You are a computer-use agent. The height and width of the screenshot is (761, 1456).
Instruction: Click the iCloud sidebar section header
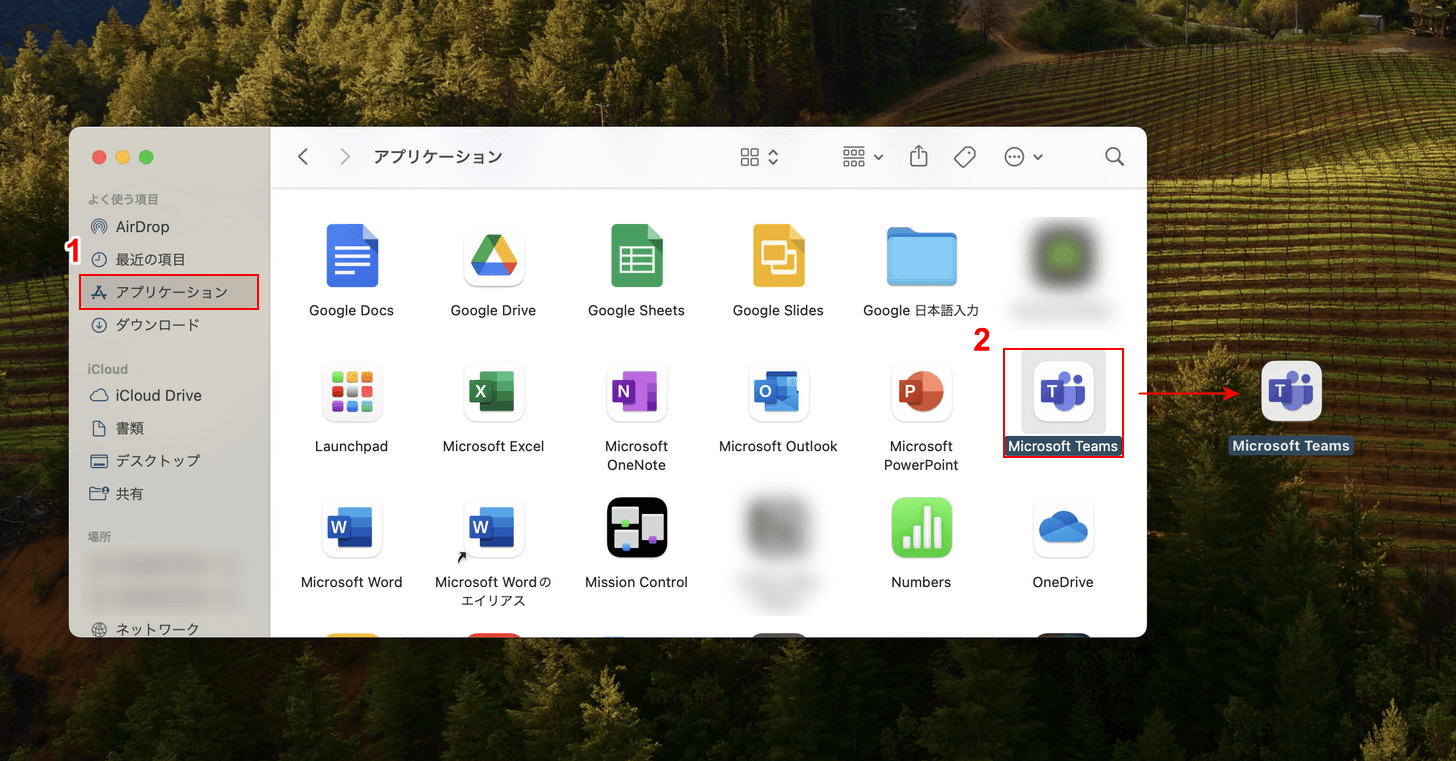click(x=108, y=369)
